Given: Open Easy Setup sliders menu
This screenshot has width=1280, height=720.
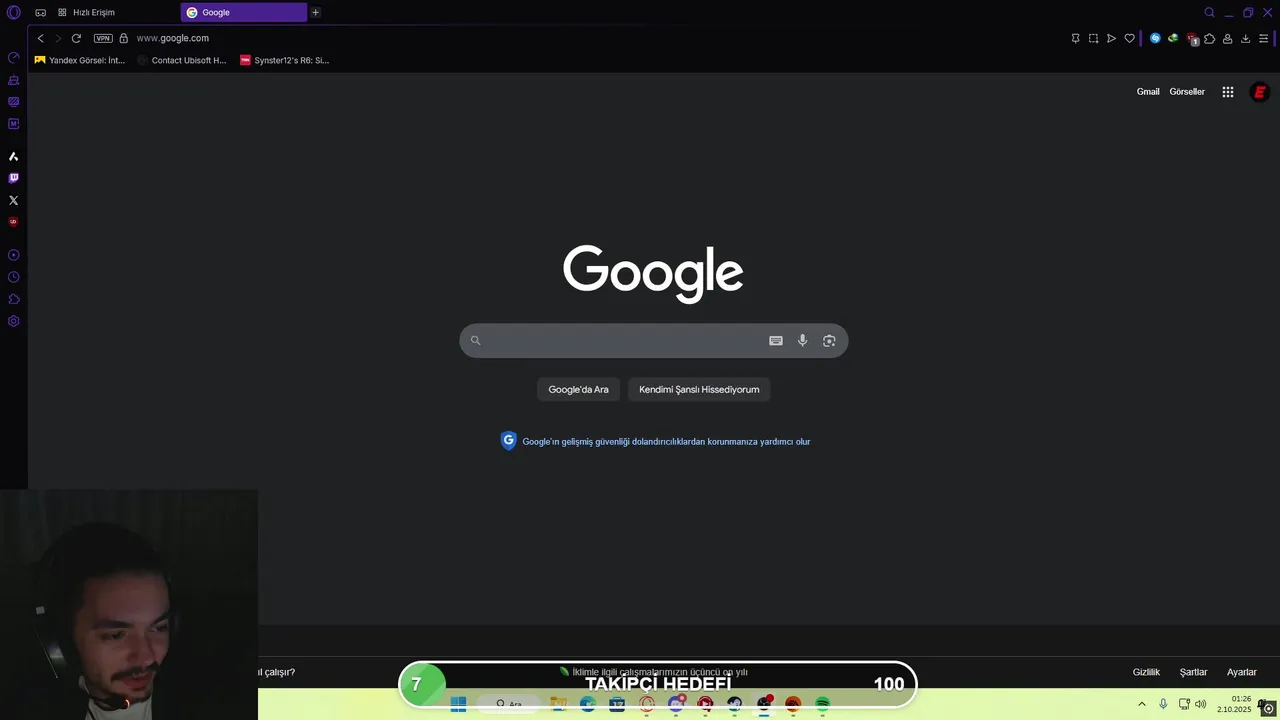Looking at the screenshot, I should pos(1263,38).
